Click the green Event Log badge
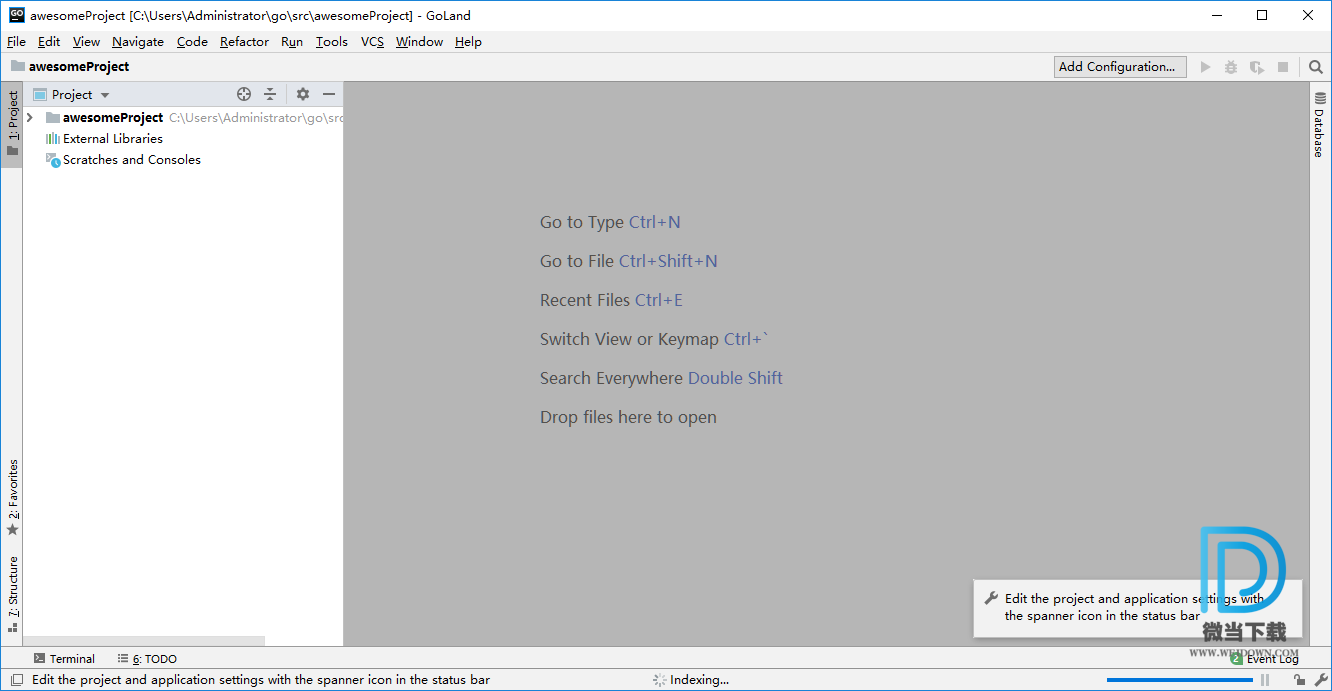Image resolution: width=1332 pixels, height=691 pixels. point(1237,659)
